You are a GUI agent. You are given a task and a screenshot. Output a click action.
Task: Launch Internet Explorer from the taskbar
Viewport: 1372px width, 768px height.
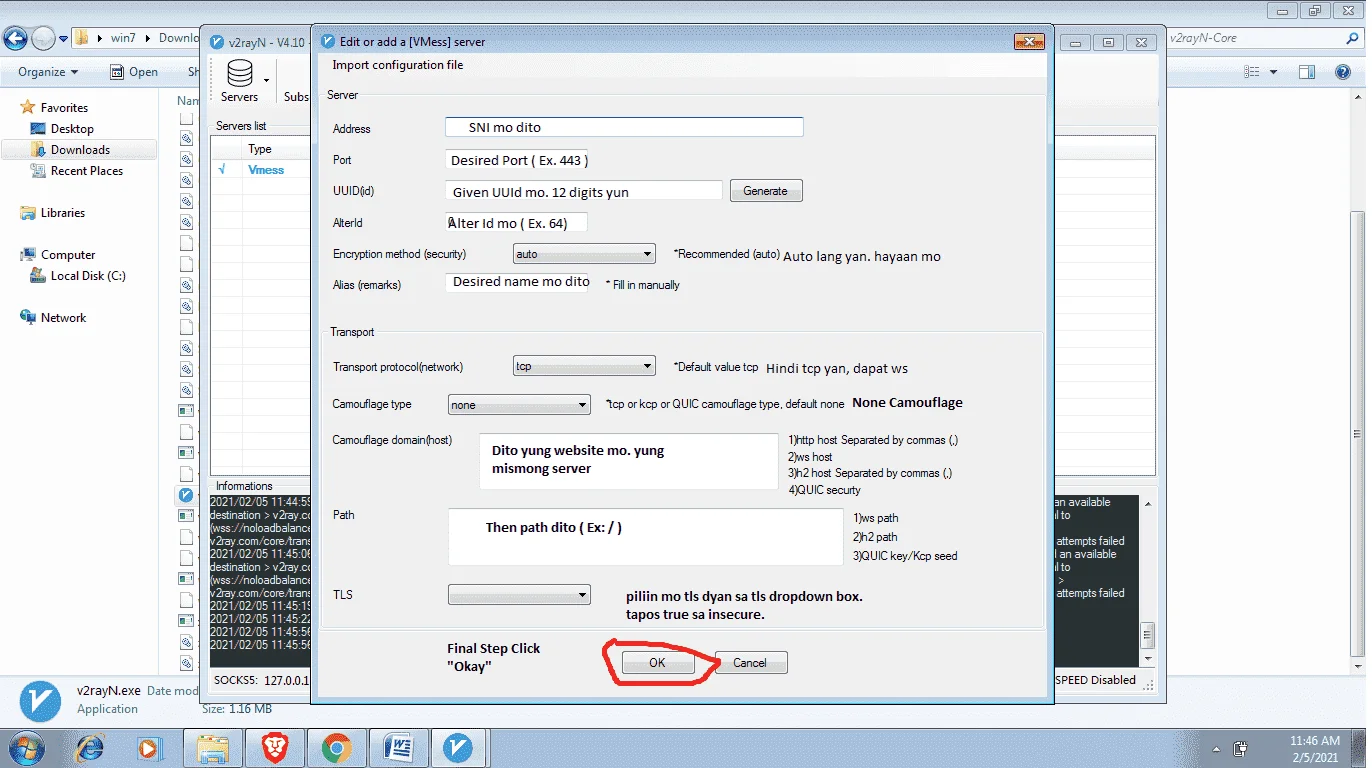click(x=90, y=747)
